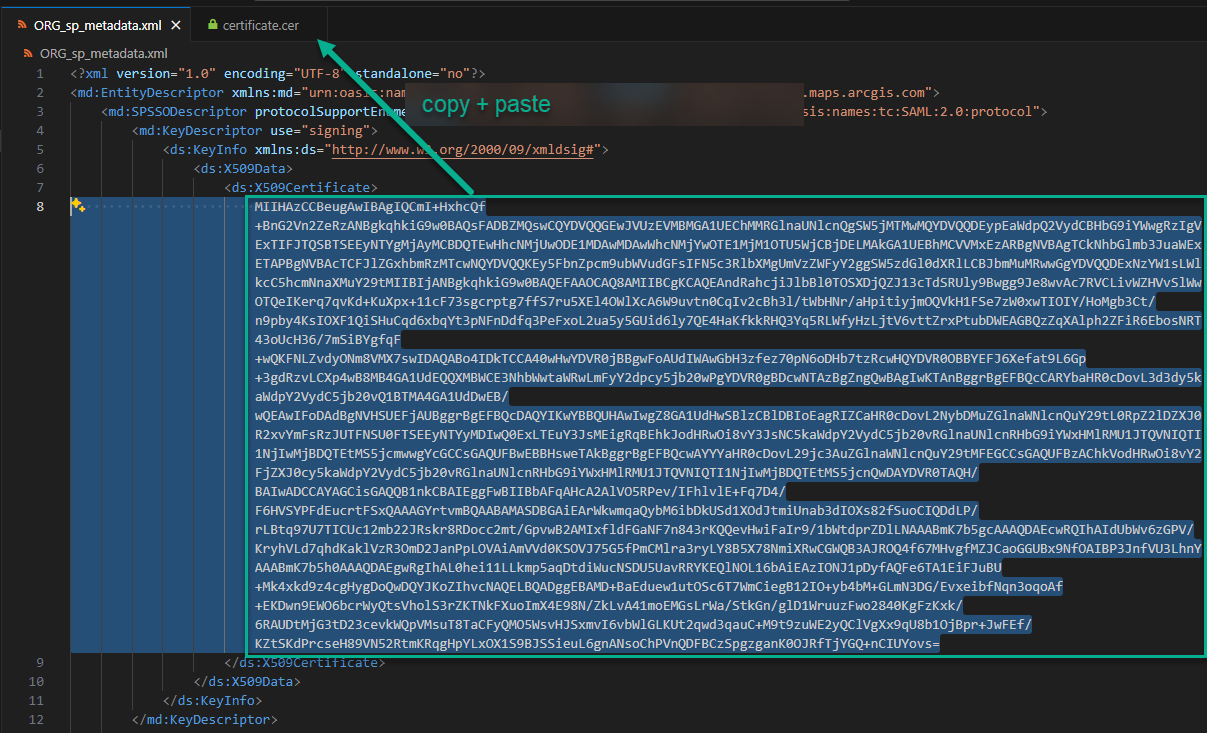Click the opening ds:X509Data tag
The width and height of the screenshot is (1207, 733).
[243, 169]
